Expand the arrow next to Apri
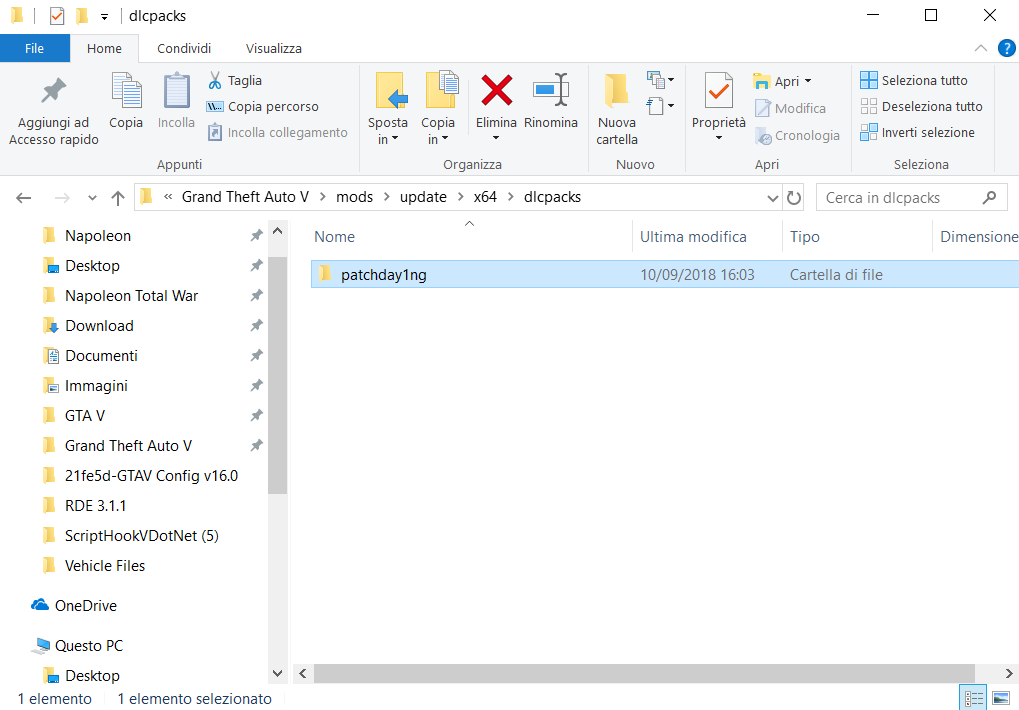This screenshot has height=710, width=1019. coord(808,81)
